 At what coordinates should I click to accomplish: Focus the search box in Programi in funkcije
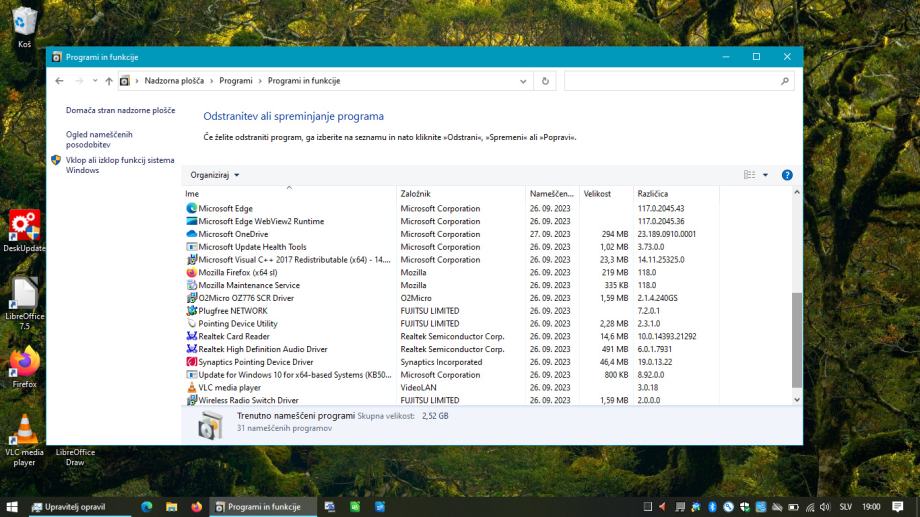pos(679,81)
